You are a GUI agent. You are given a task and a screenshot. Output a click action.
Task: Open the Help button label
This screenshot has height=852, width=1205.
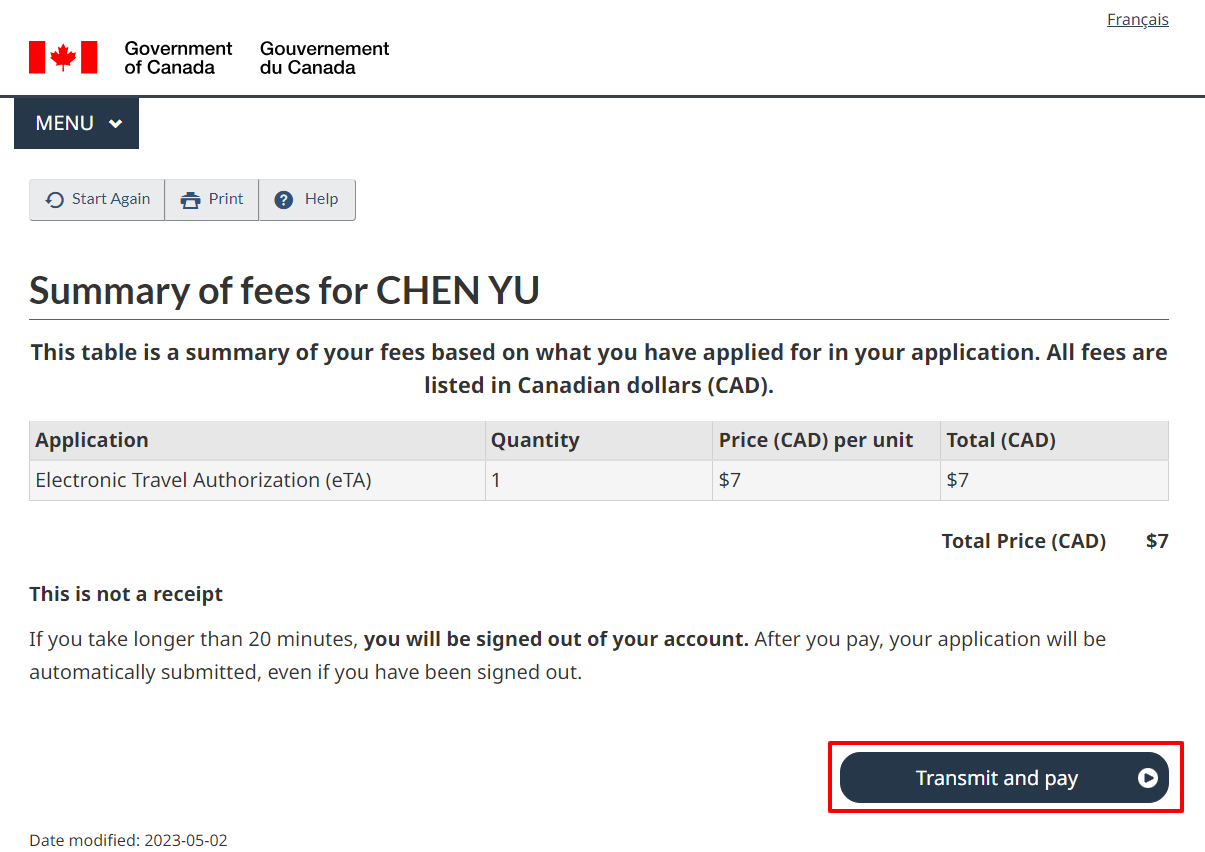tap(322, 199)
